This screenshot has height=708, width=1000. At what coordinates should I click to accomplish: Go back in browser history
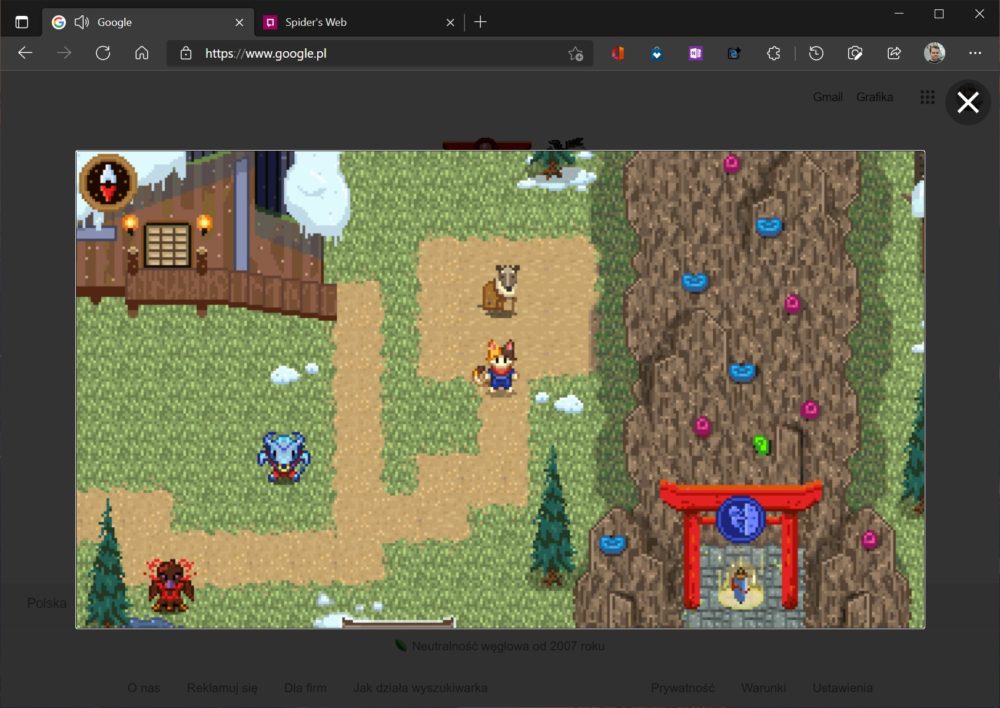[x=25, y=53]
